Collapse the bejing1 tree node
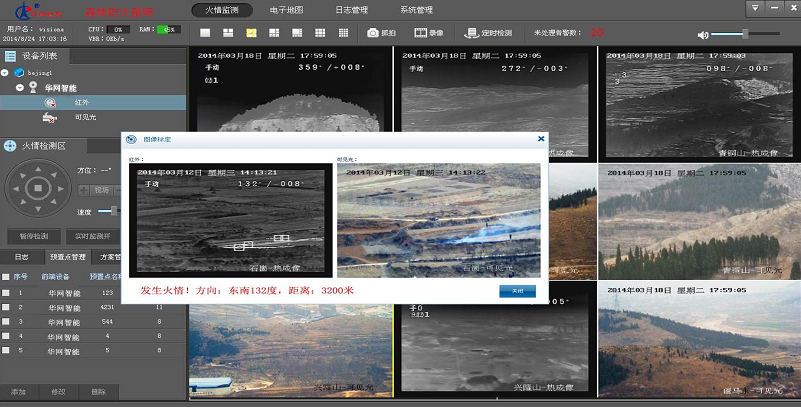This screenshot has height=407, width=801. 5,73
